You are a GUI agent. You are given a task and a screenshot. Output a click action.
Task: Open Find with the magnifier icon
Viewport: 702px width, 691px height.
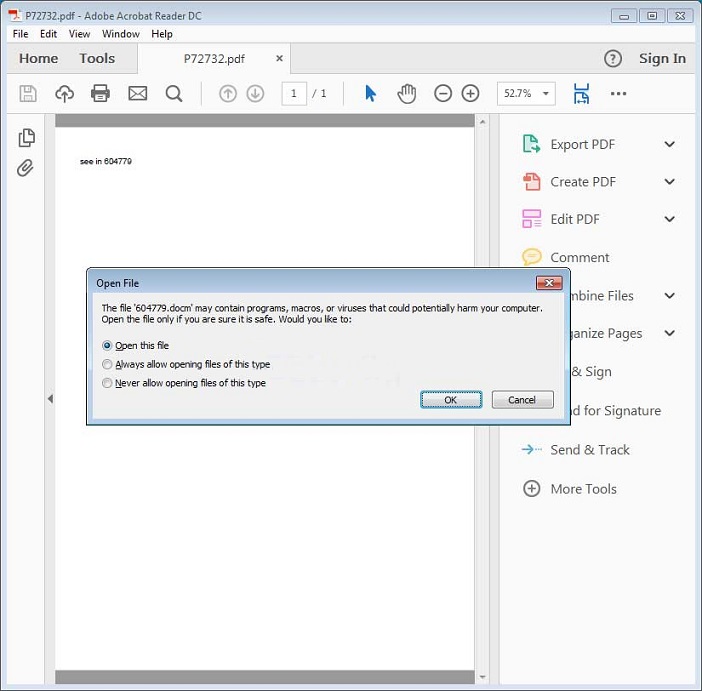(174, 94)
